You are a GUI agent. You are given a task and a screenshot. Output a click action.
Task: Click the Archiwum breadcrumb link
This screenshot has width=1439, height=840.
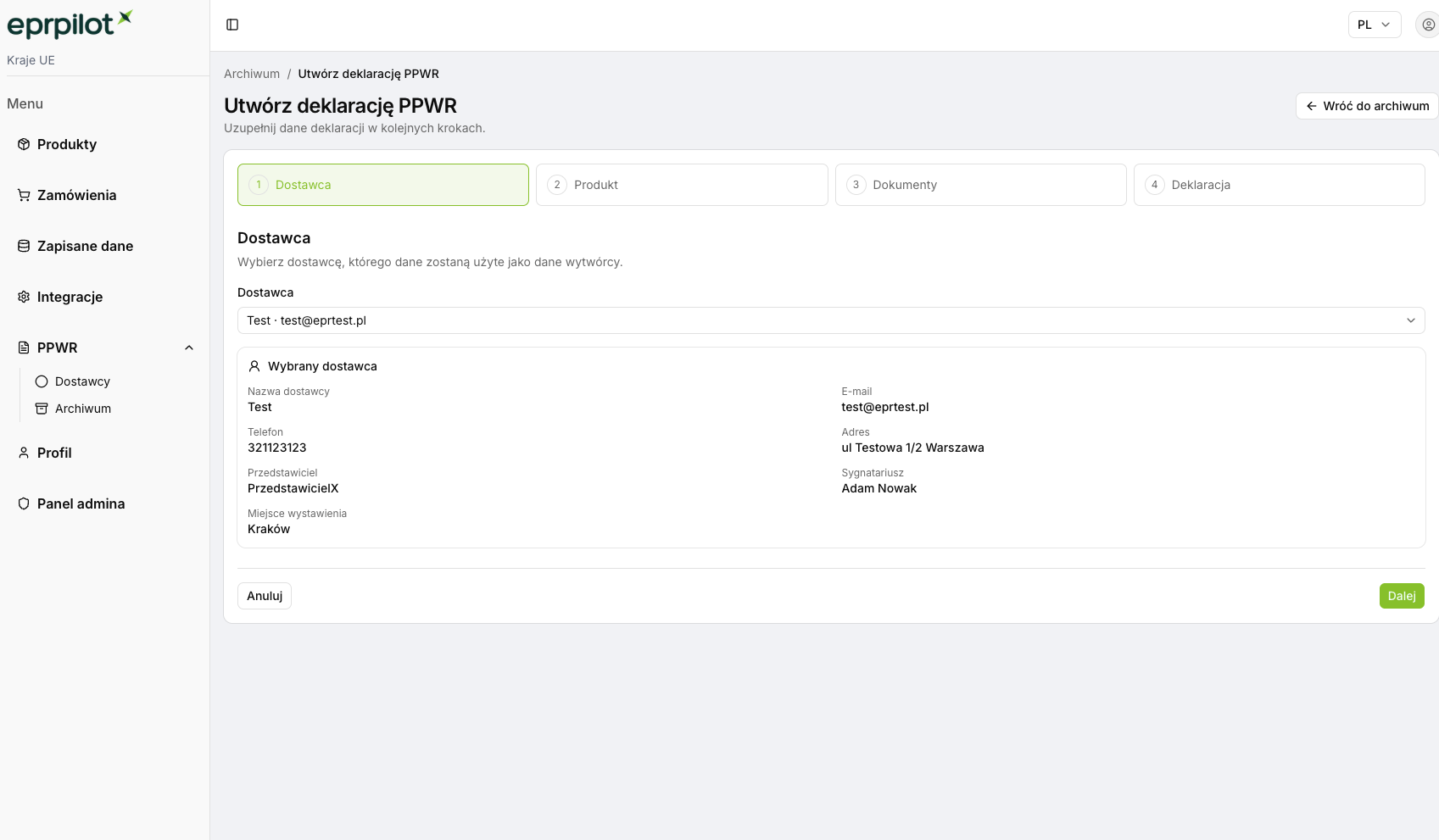pos(252,74)
